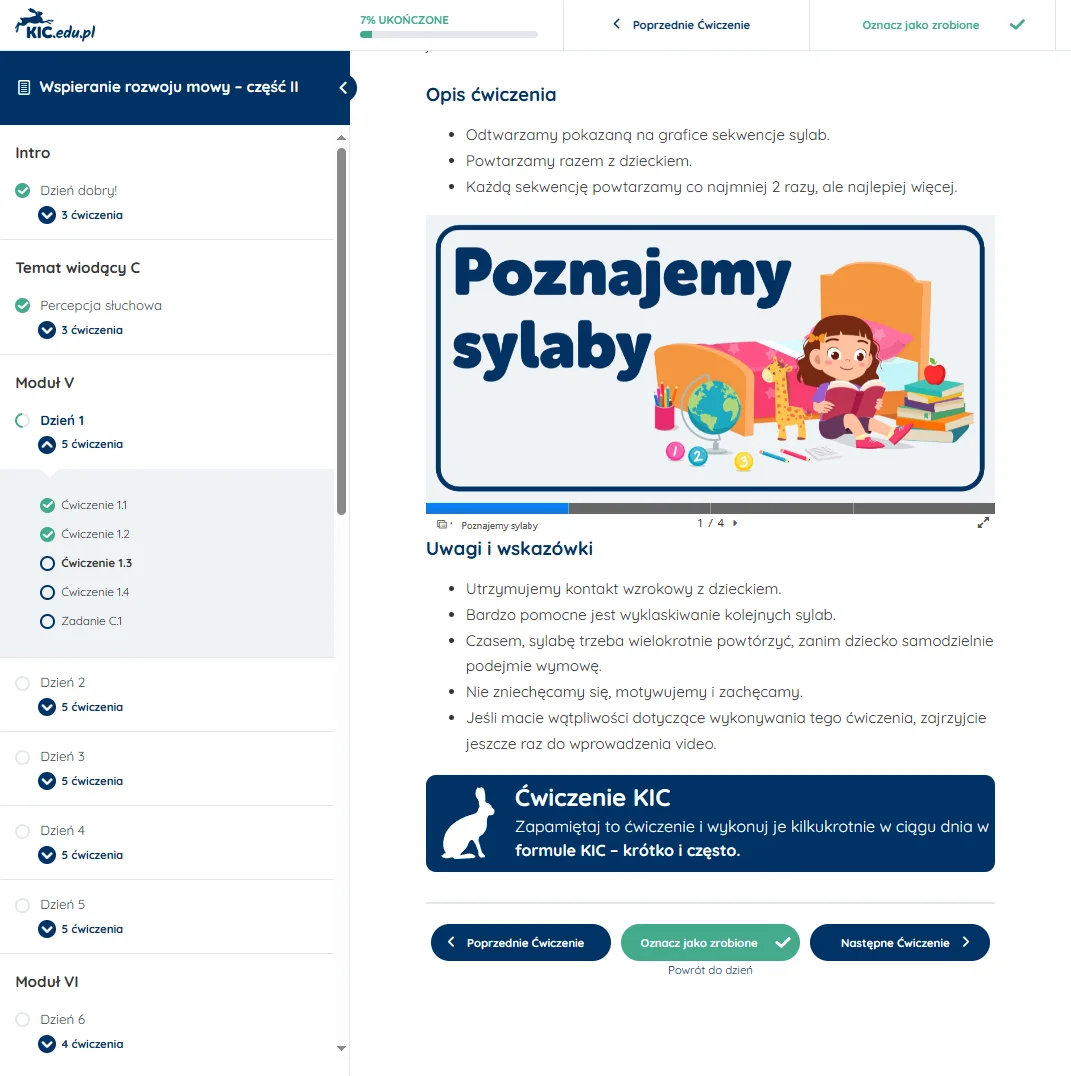Viewport: 1071px width, 1076px height.
Task: Click the Następne Ćwiczenie button
Action: 899,942
